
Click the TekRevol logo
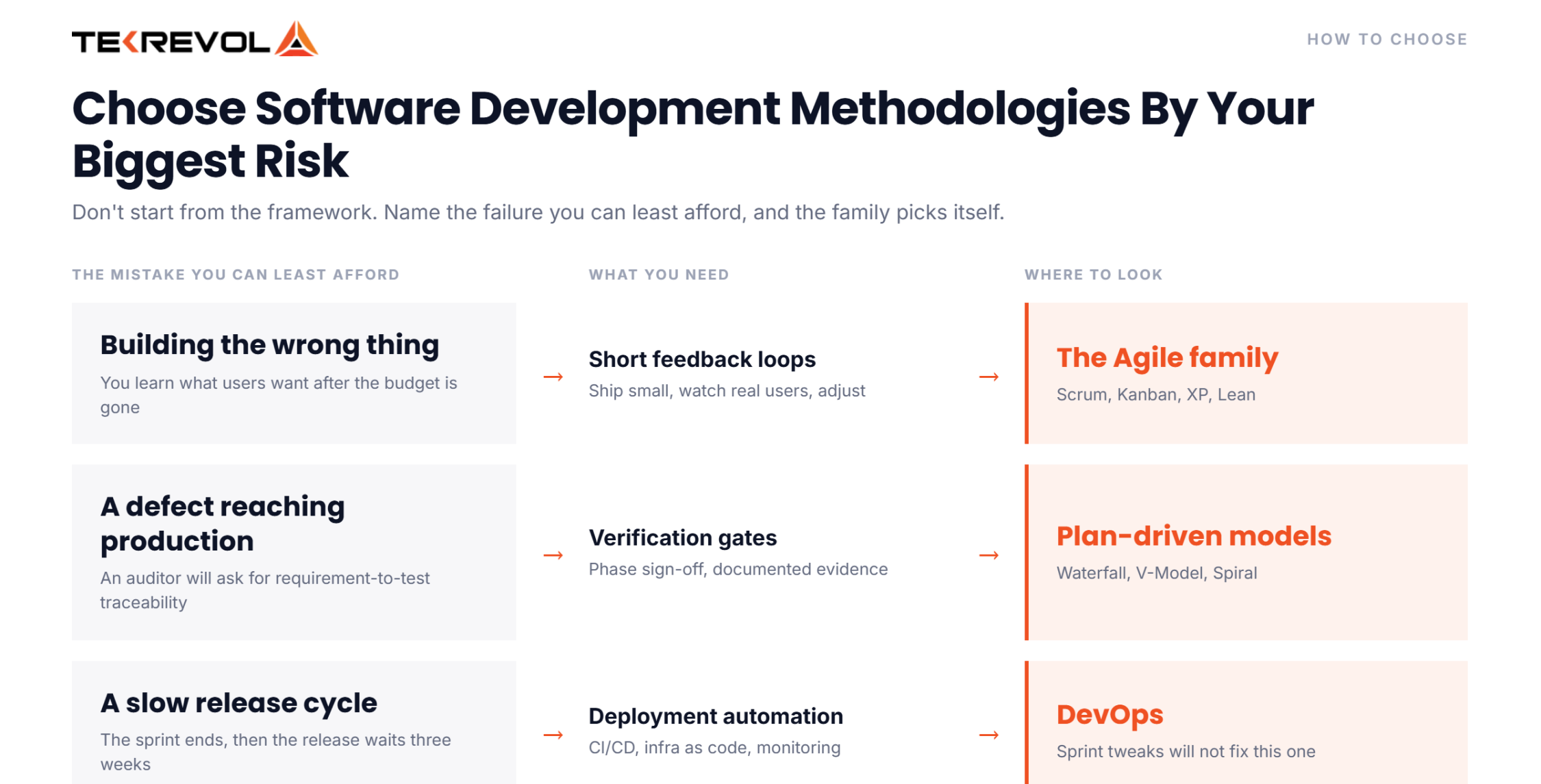[195, 39]
